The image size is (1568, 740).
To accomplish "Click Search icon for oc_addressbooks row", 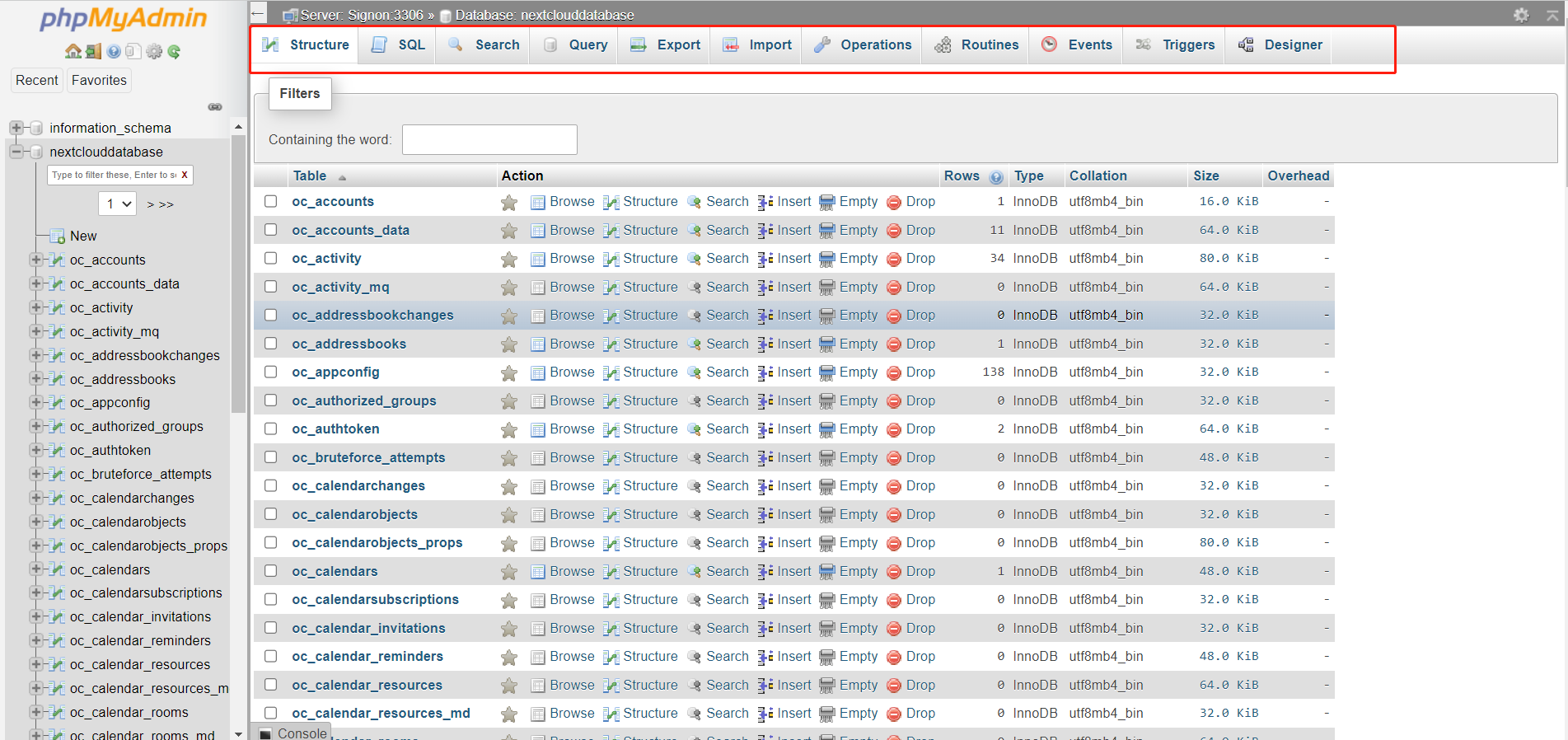I will (695, 344).
